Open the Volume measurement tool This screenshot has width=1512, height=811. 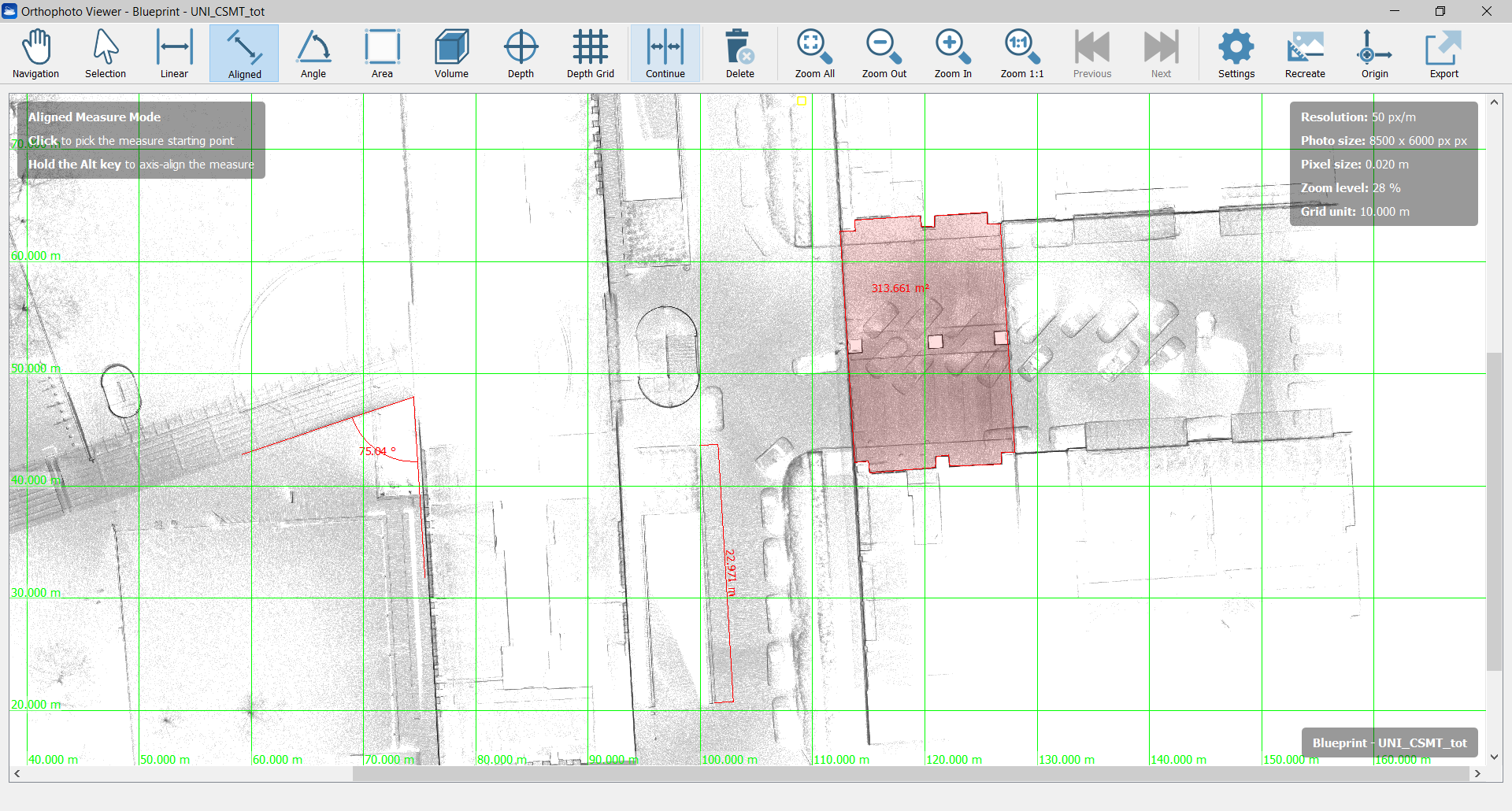coord(451,54)
